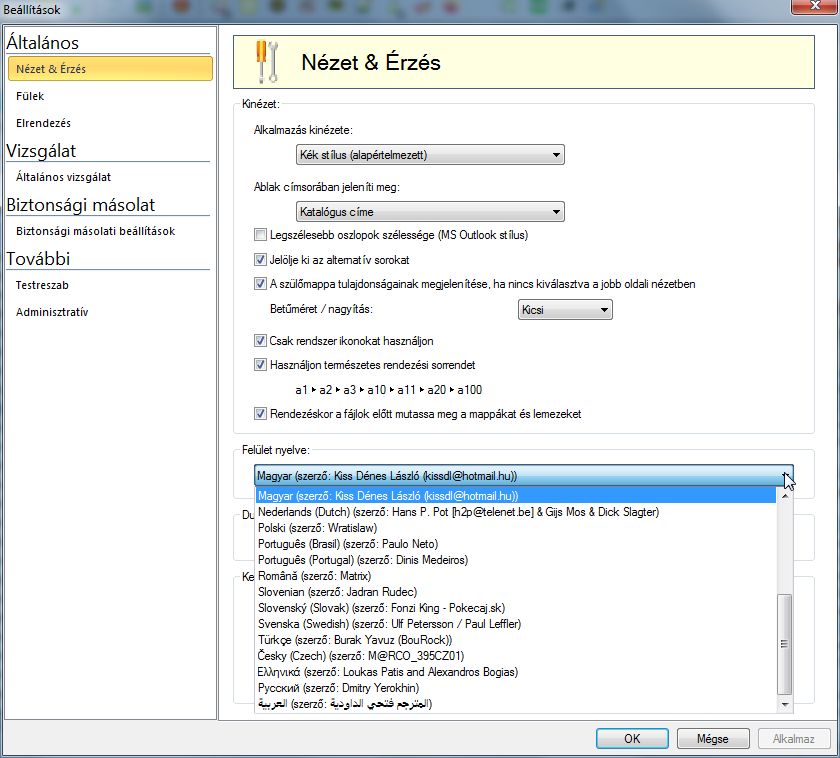This screenshot has height=758, width=840.
Task: Open the Alkalmazás kinézete dropdown
Action: pyautogui.click(x=429, y=155)
